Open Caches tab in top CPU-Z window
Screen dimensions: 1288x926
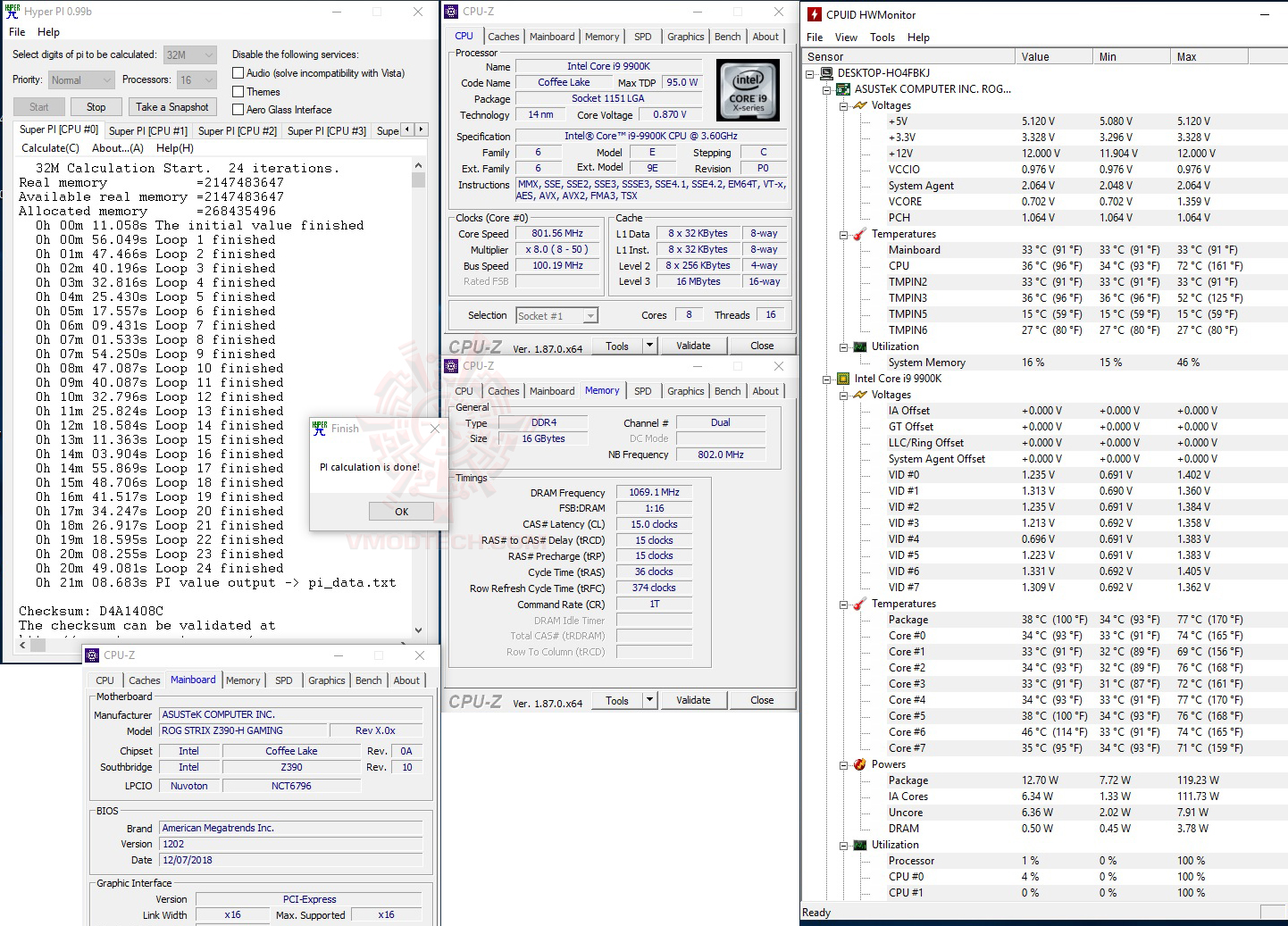(x=504, y=37)
